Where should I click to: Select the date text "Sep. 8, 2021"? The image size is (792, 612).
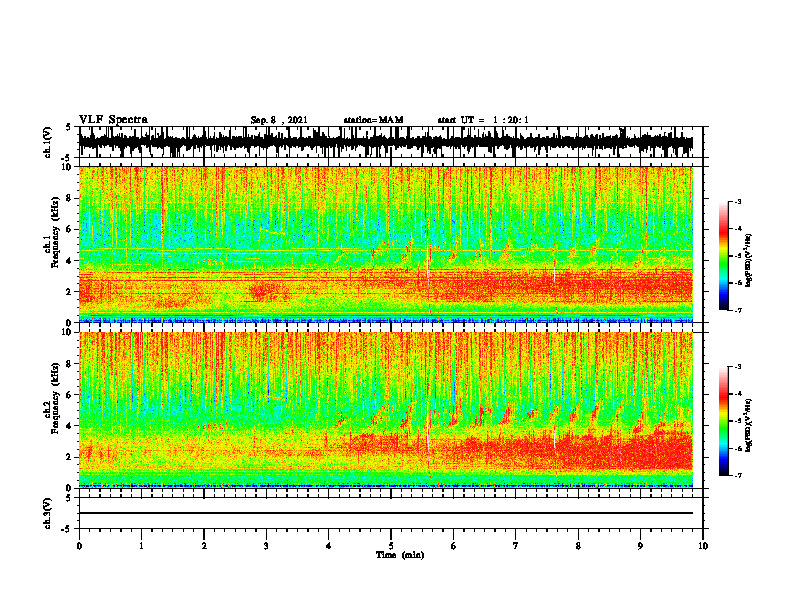[x=279, y=120]
